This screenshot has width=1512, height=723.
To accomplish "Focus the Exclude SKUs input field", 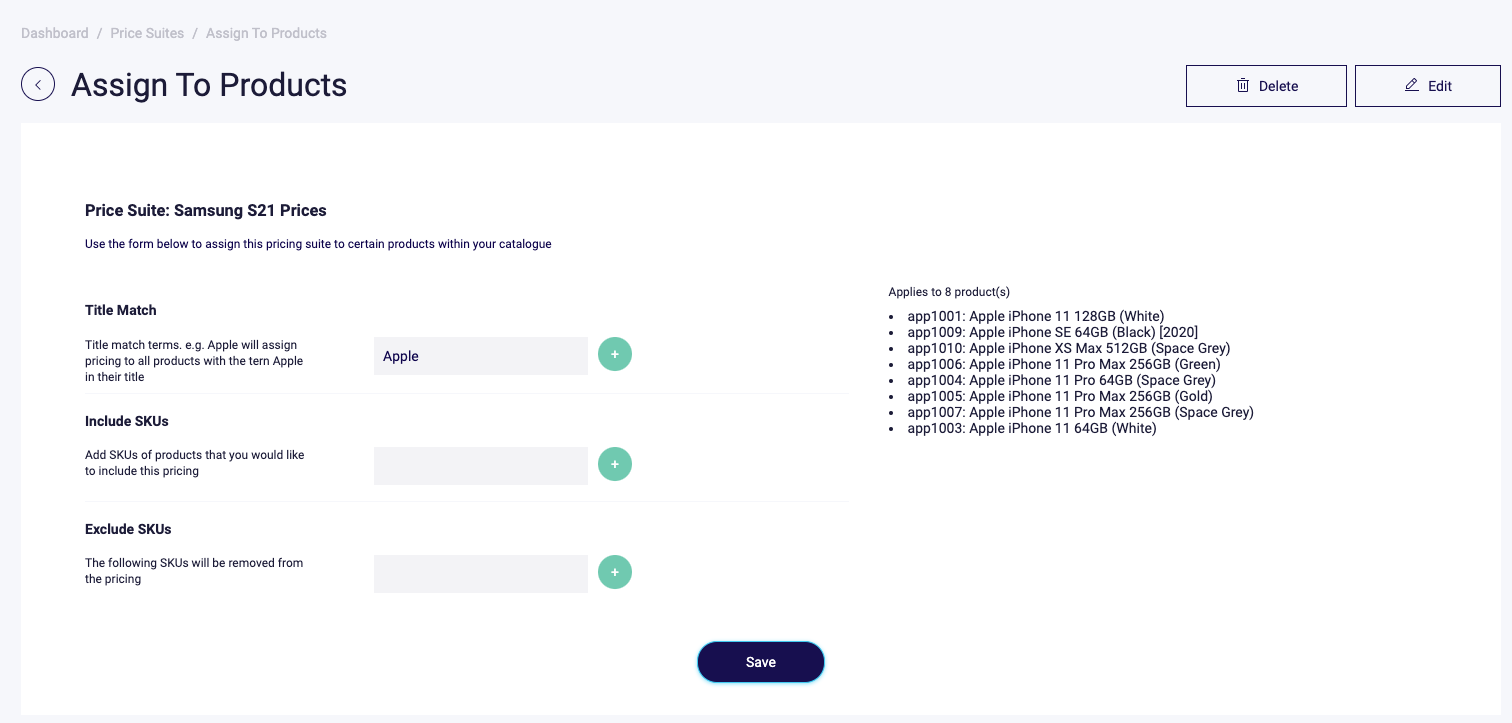I will [481, 574].
